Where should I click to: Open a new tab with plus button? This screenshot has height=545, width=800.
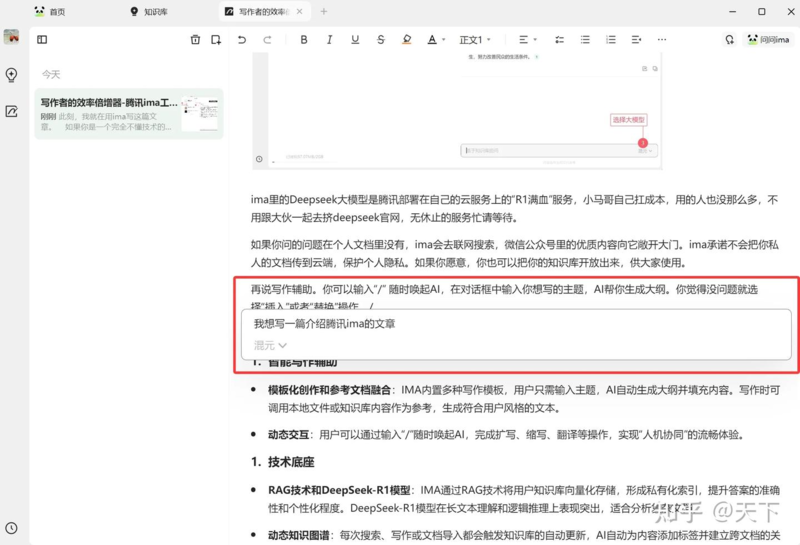point(324,12)
